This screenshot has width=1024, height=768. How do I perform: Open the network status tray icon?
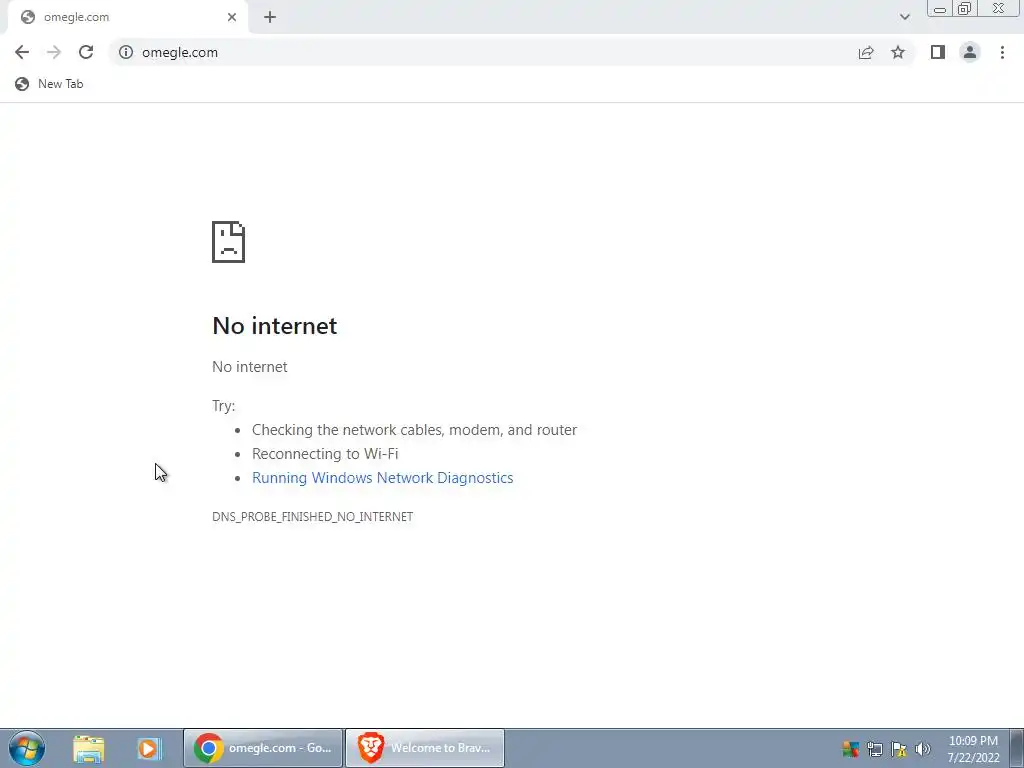click(x=875, y=749)
